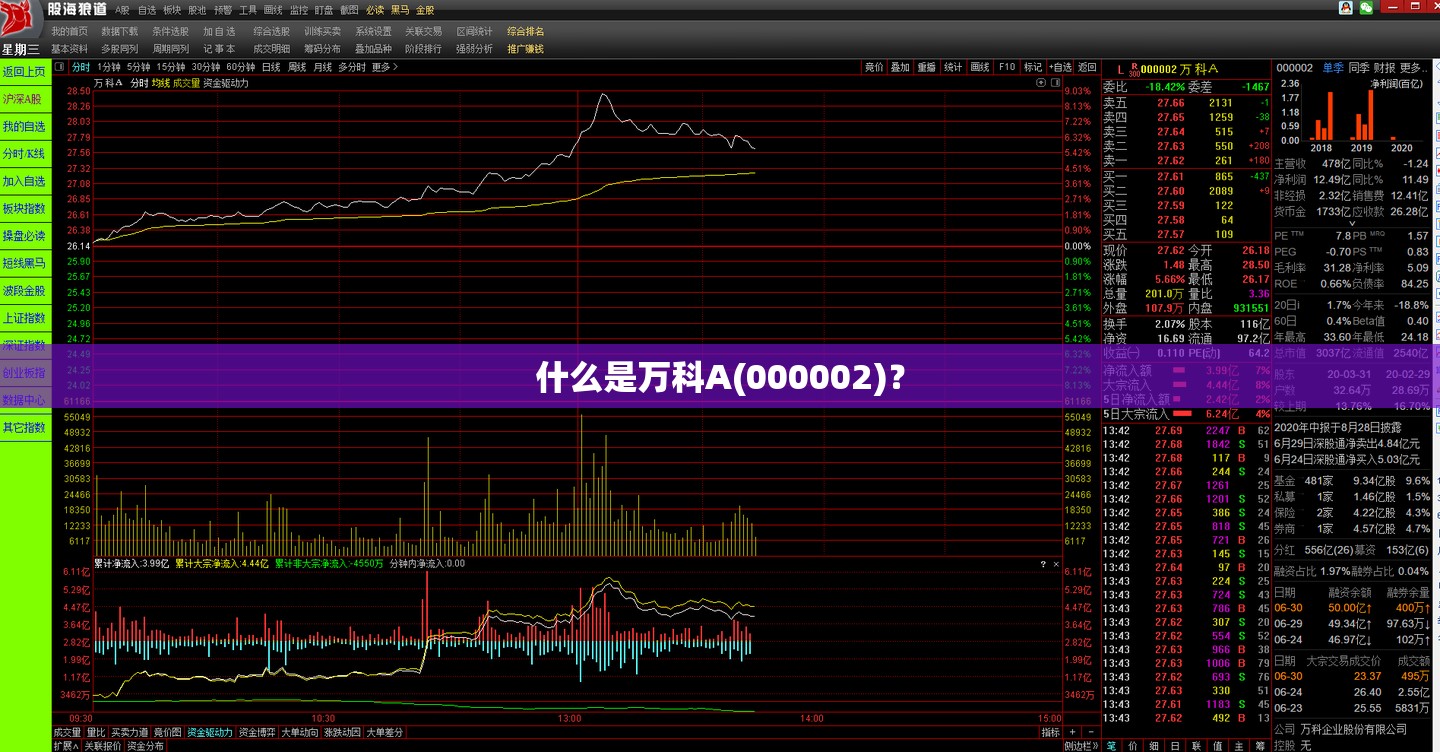This screenshot has height=752, width=1440.
Task: Select the 财报 tab in financial panel
Action: point(1385,67)
